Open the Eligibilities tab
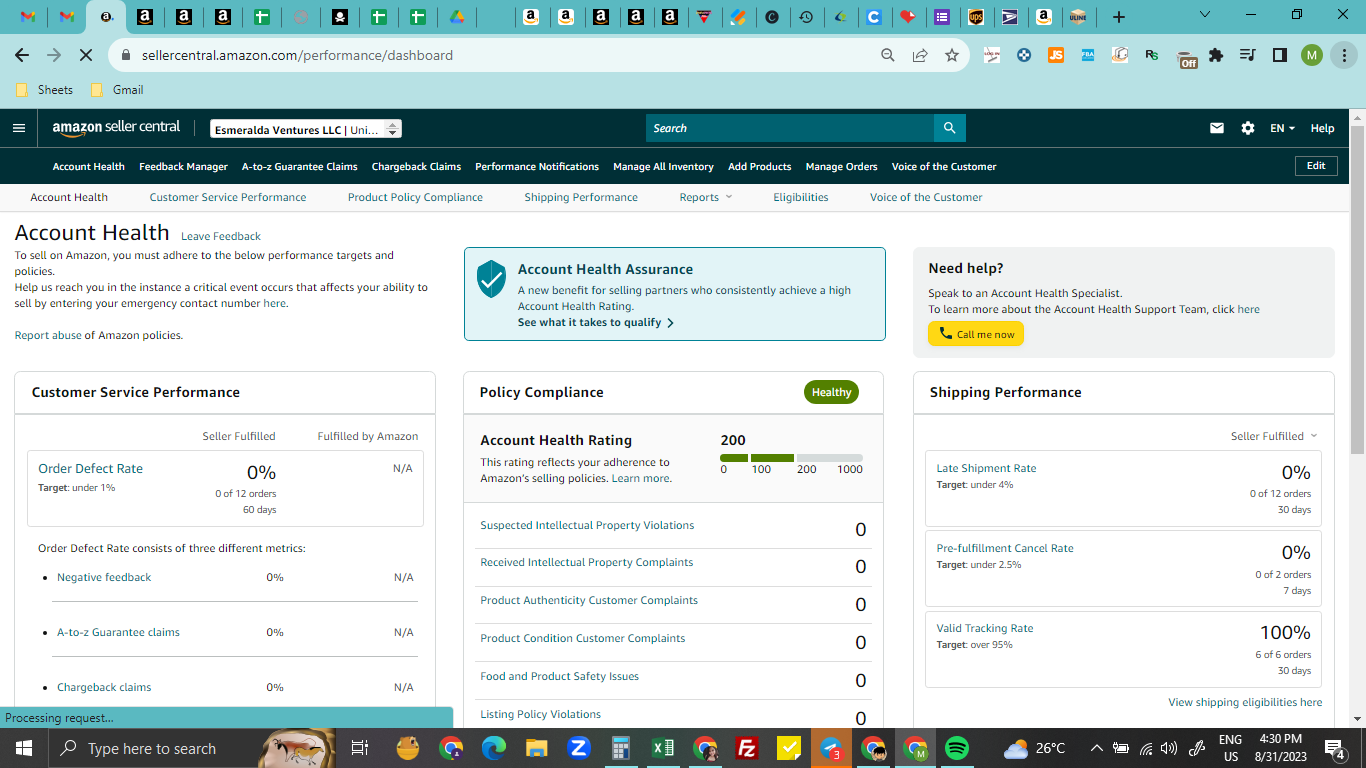Viewport: 1366px width, 768px height. point(800,197)
